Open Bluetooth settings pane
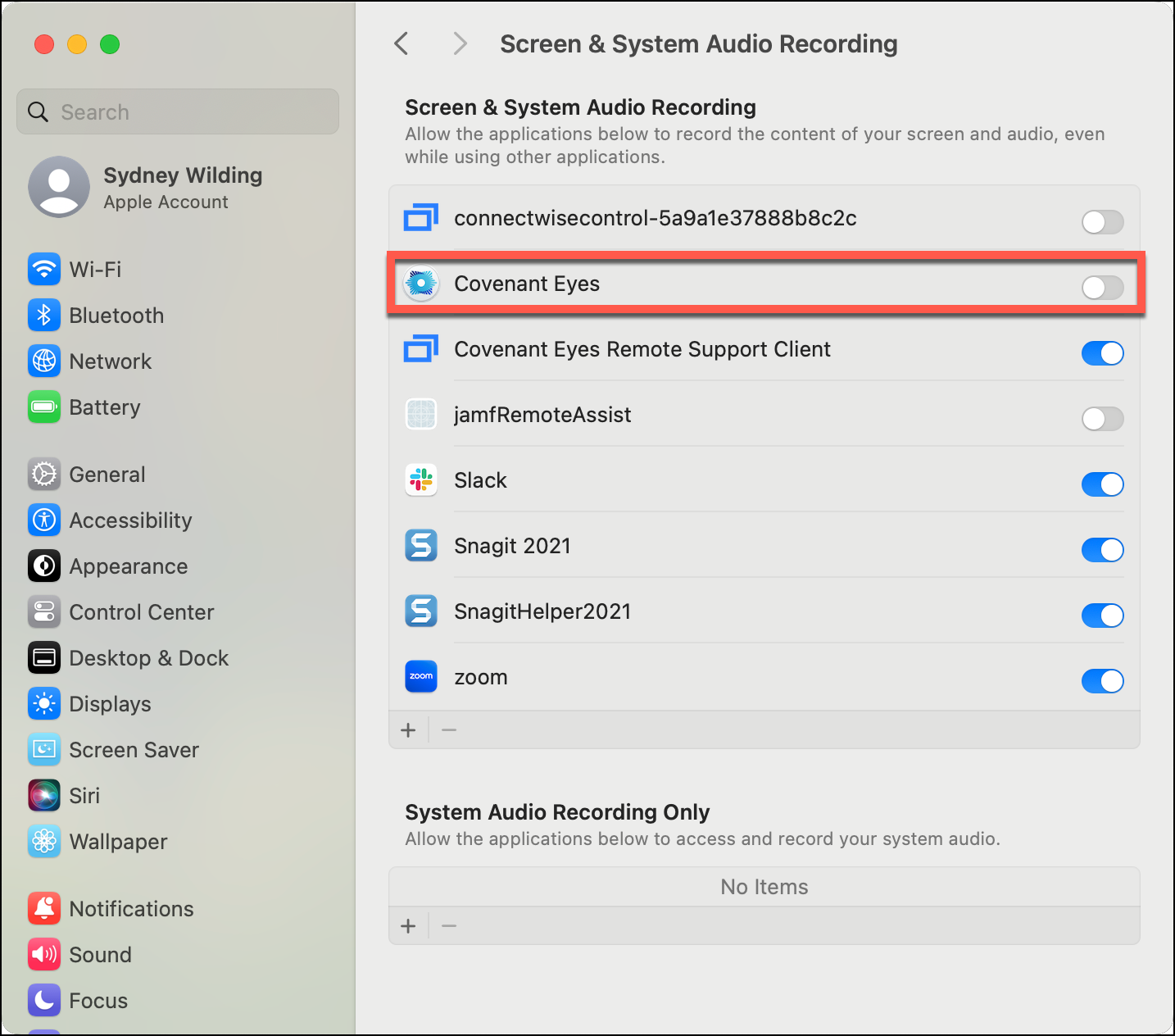 (x=116, y=315)
